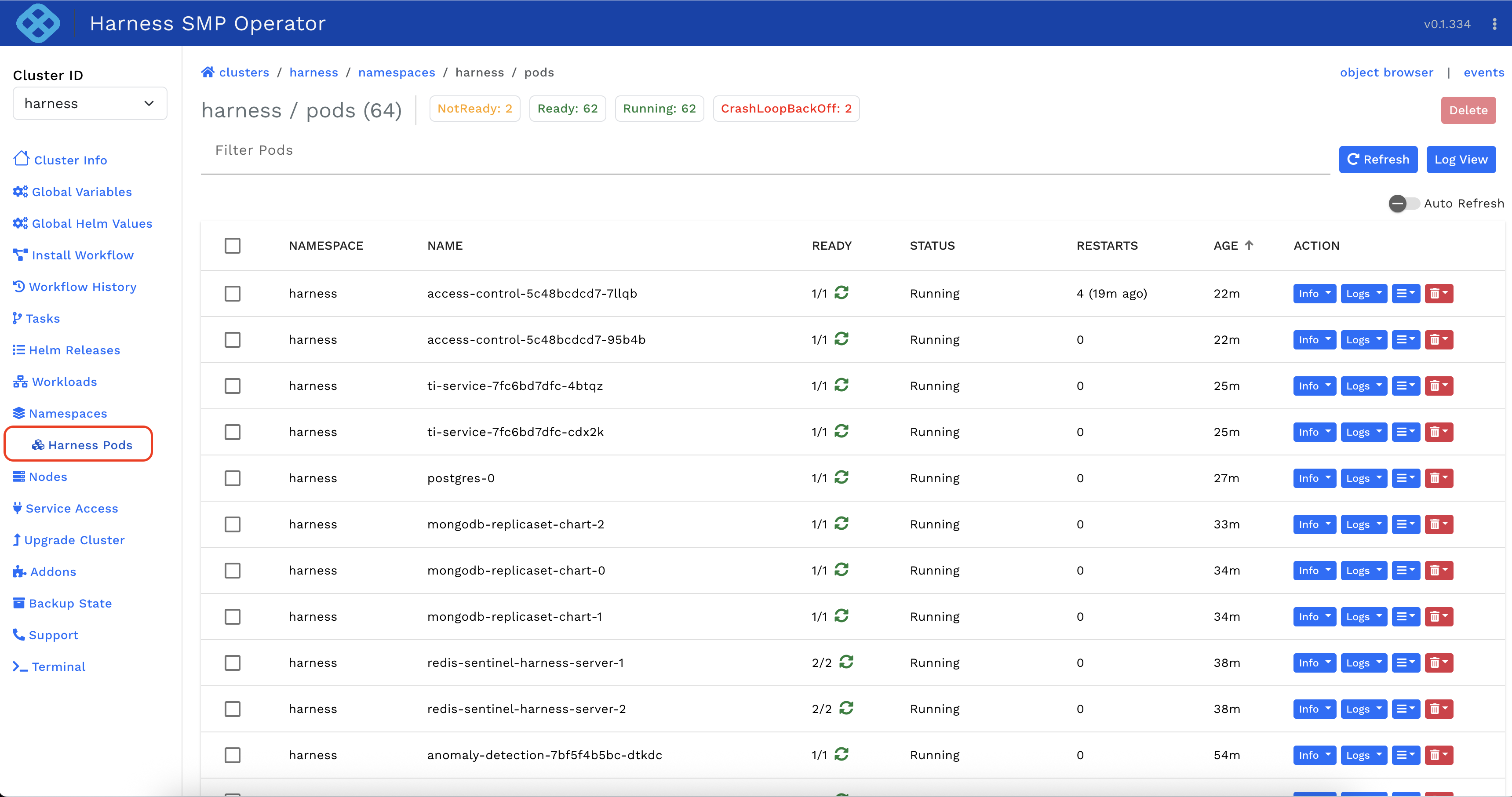Open the list actions menu for mongodb-replicaset-chart-0
This screenshot has height=797, width=1512.
[1406, 571]
